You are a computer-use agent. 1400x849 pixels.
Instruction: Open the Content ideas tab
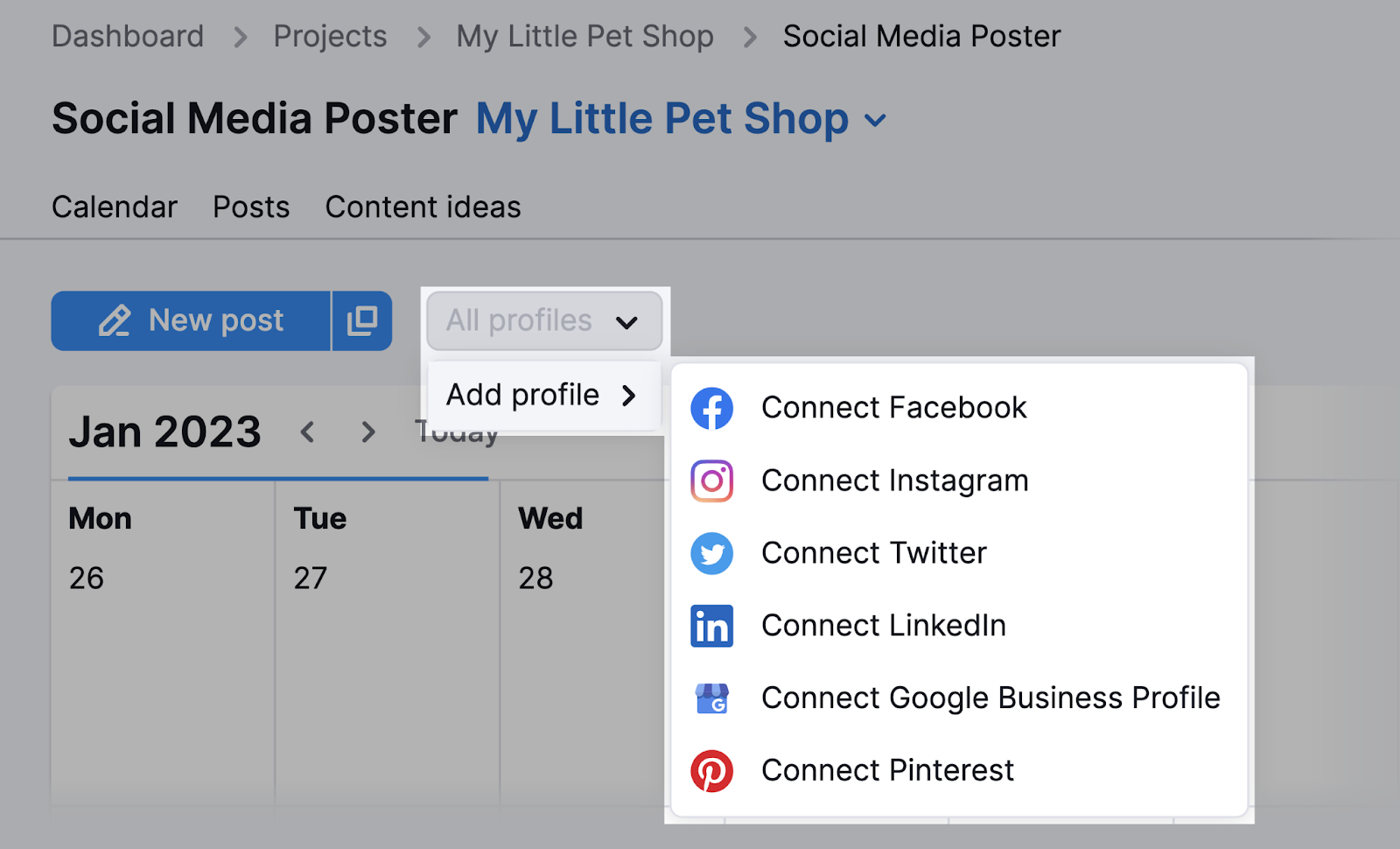click(423, 207)
